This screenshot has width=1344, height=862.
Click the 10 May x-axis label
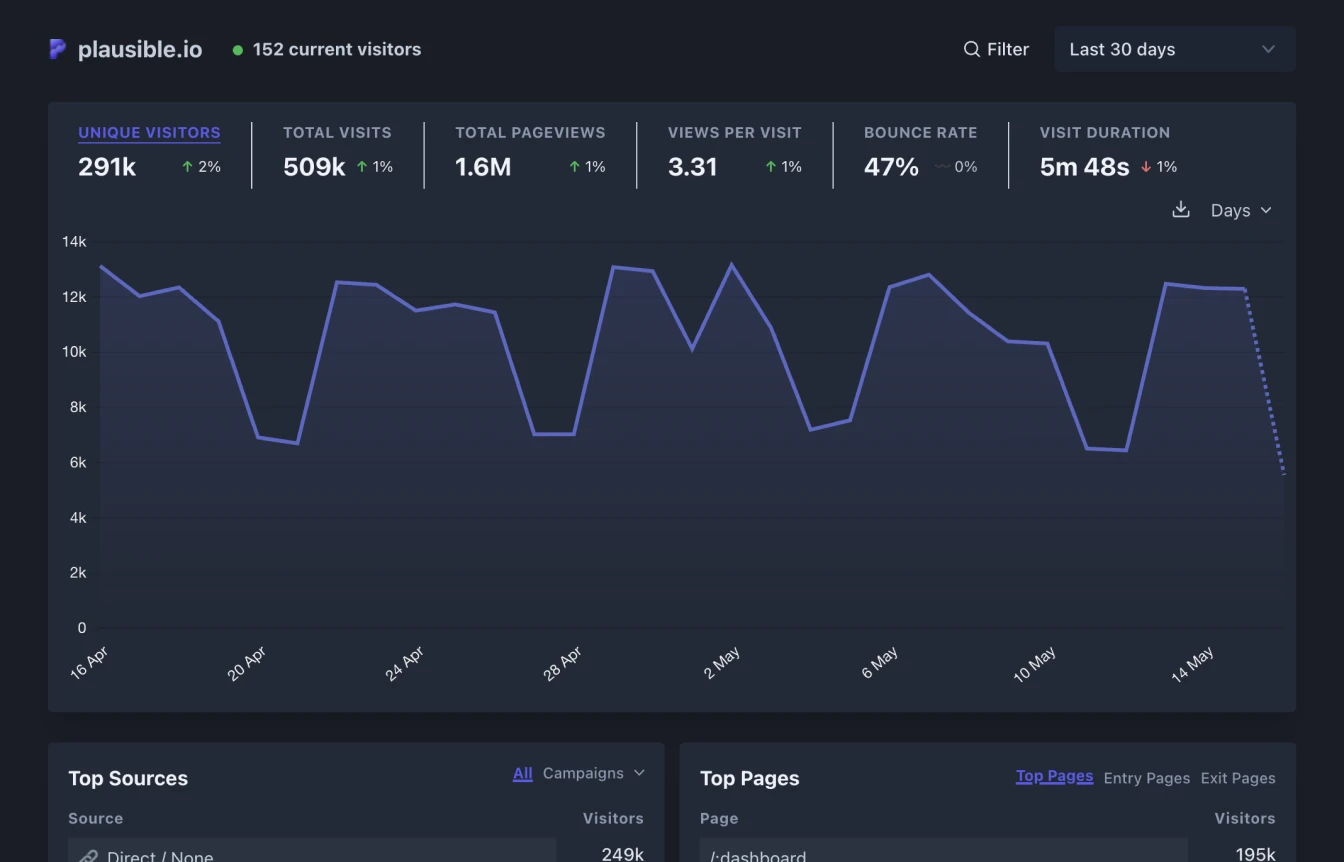[x=1035, y=664]
